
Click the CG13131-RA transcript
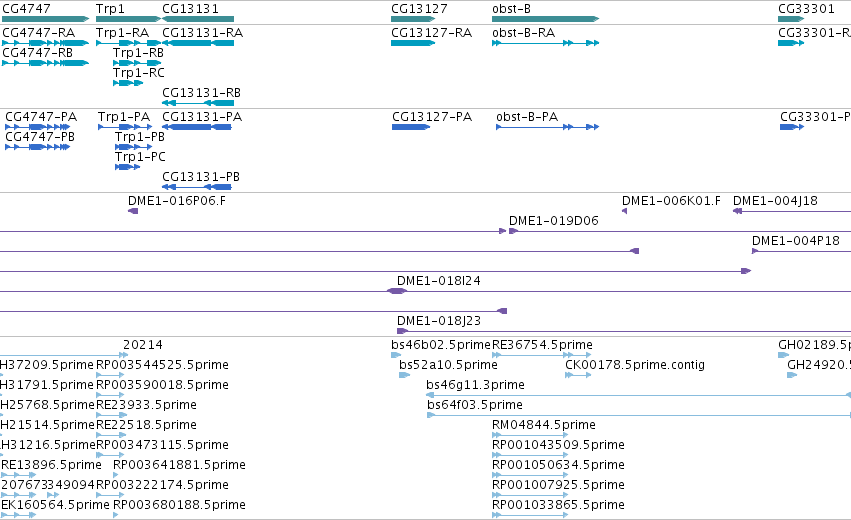click(x=198, y=43)
